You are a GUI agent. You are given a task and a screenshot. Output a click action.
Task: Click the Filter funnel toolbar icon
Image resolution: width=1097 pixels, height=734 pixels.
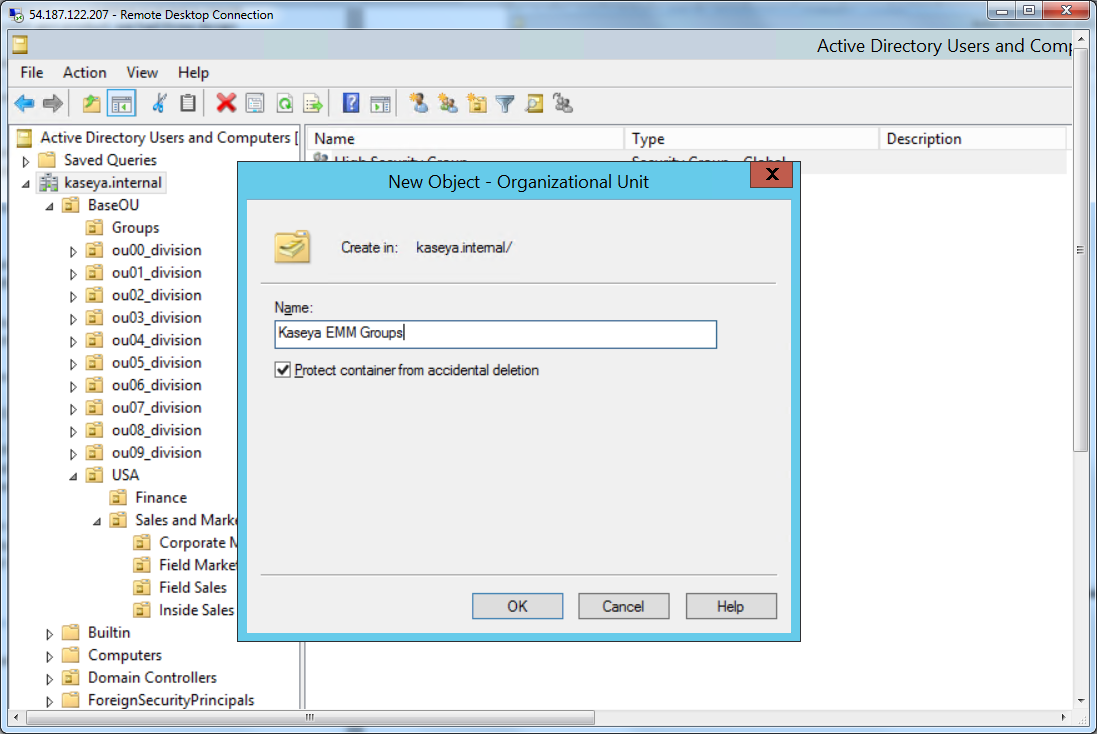coord(505,103)
